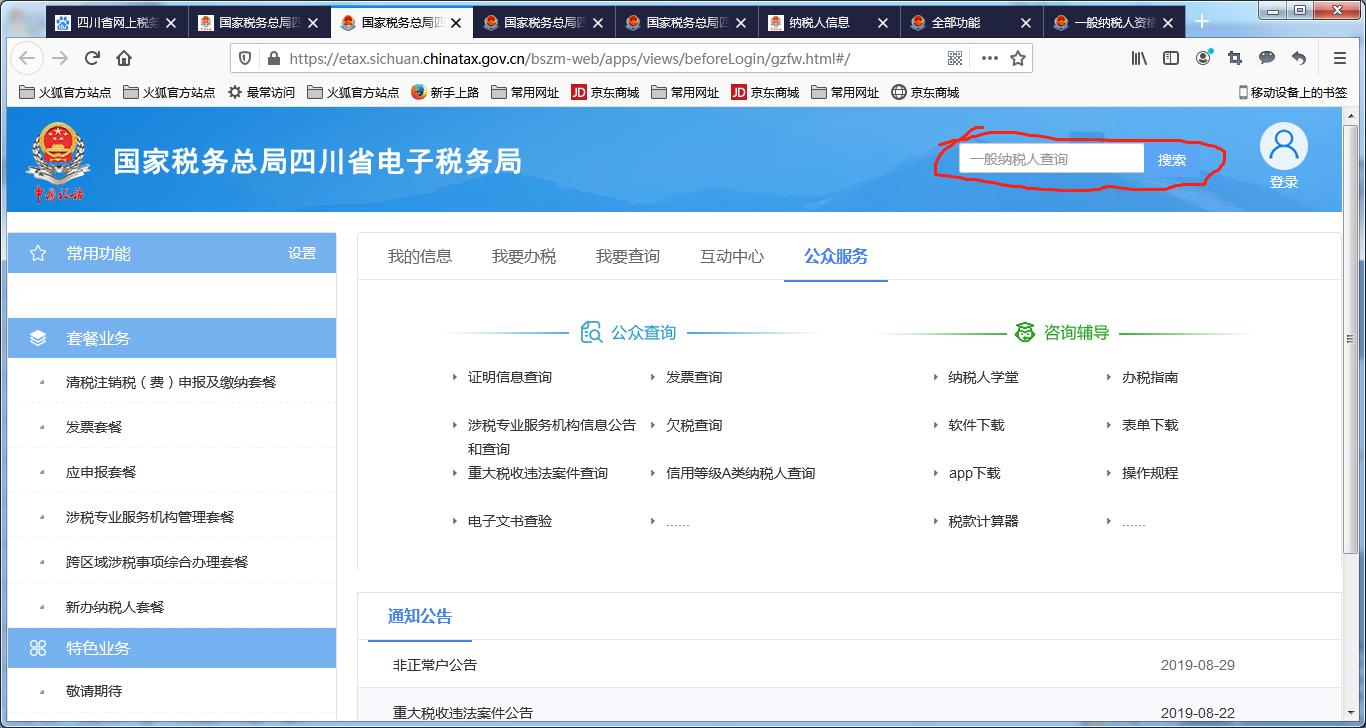Image resolution: width=1366 pixels, height=728 pixels.
Task: Open the address bar overflow menu
Action: click(991, 58)
